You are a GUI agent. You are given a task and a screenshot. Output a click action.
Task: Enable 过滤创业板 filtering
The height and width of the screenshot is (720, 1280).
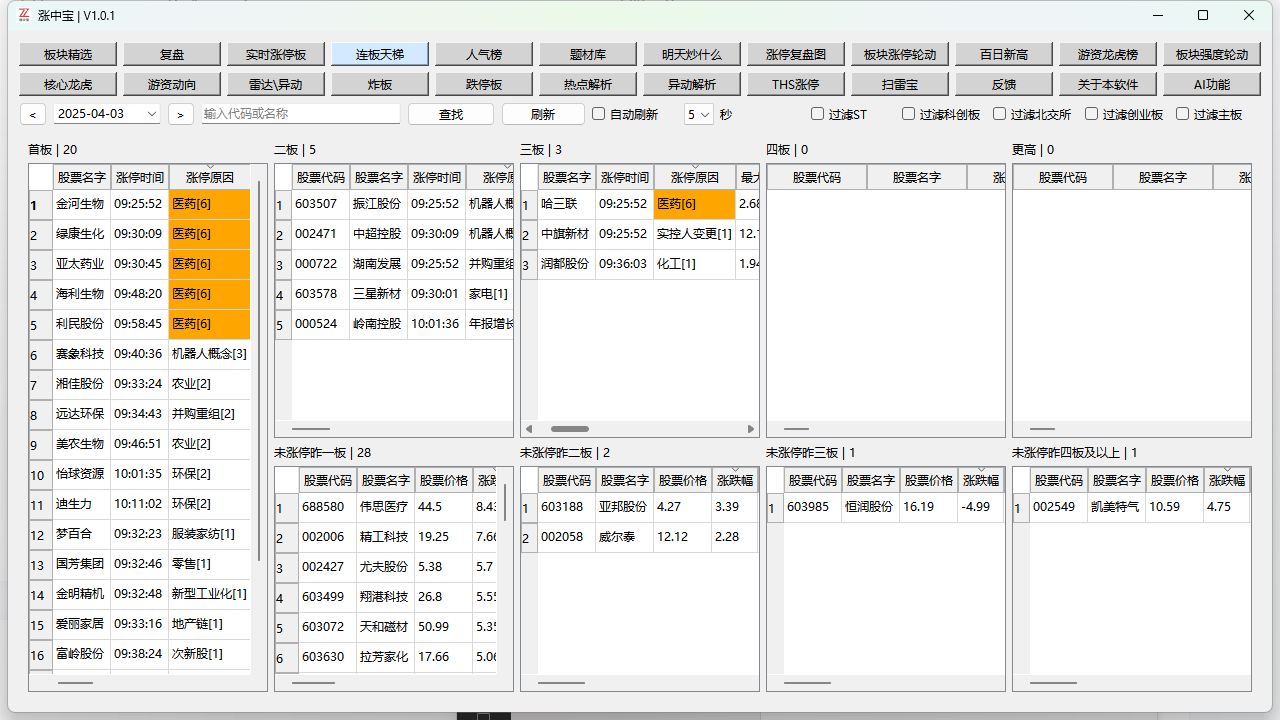[x=1091, y=115]
